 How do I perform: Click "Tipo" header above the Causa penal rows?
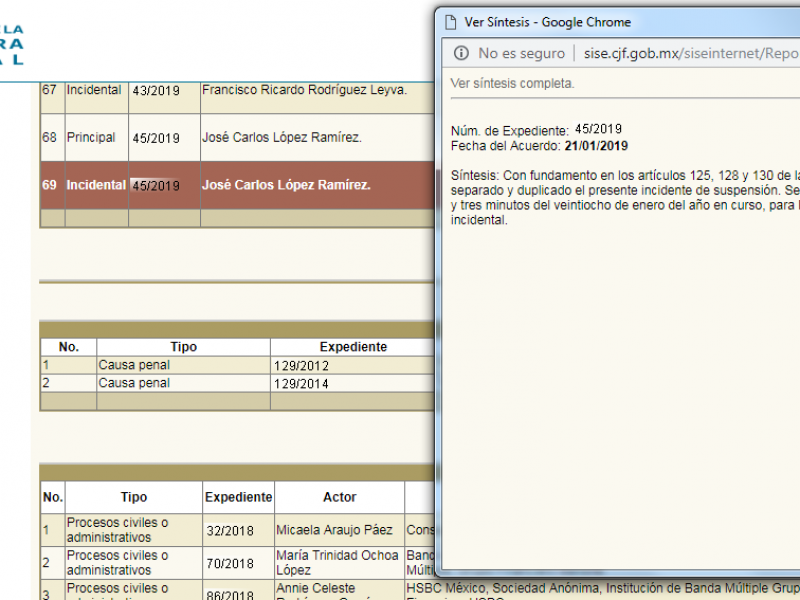point(184,347)
